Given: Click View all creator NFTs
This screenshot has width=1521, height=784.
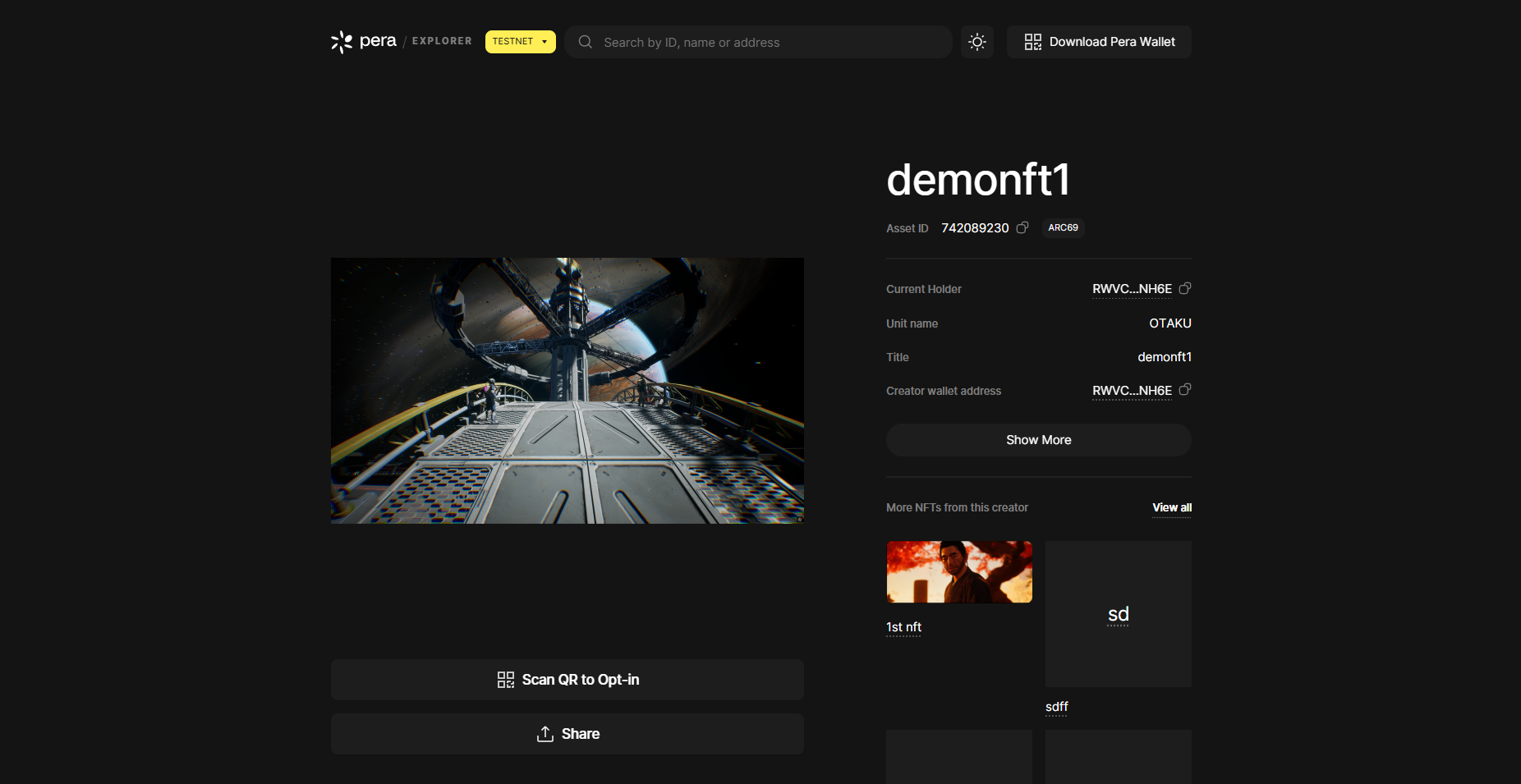Looking at the screenshot, I should (1172, 507).
